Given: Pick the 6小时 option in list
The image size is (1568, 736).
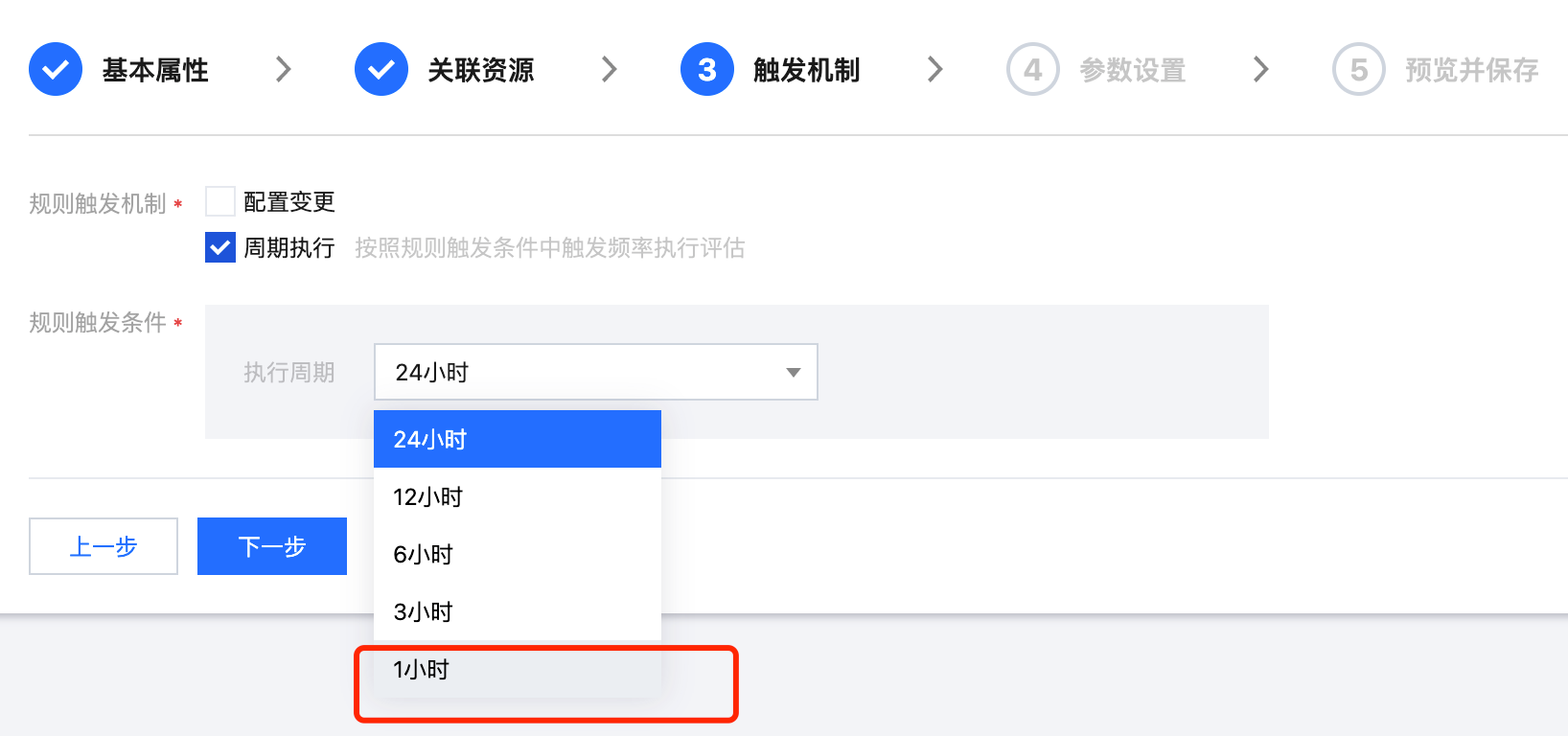Looking at the screenshot, I should pos(517,554).
